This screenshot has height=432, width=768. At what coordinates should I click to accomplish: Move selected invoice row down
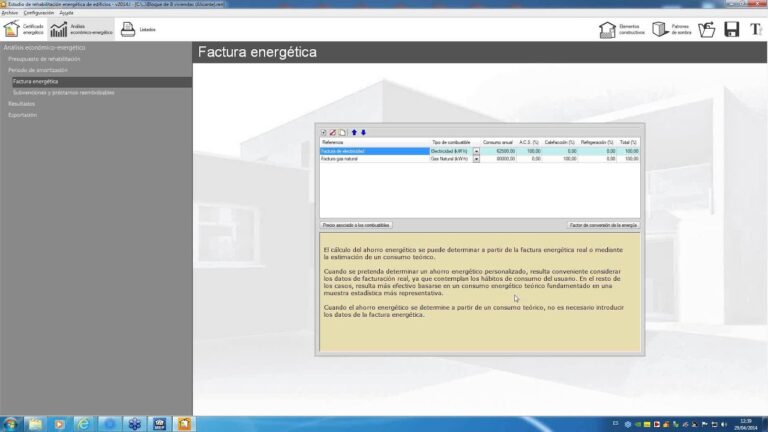click(x=364, y=132)
